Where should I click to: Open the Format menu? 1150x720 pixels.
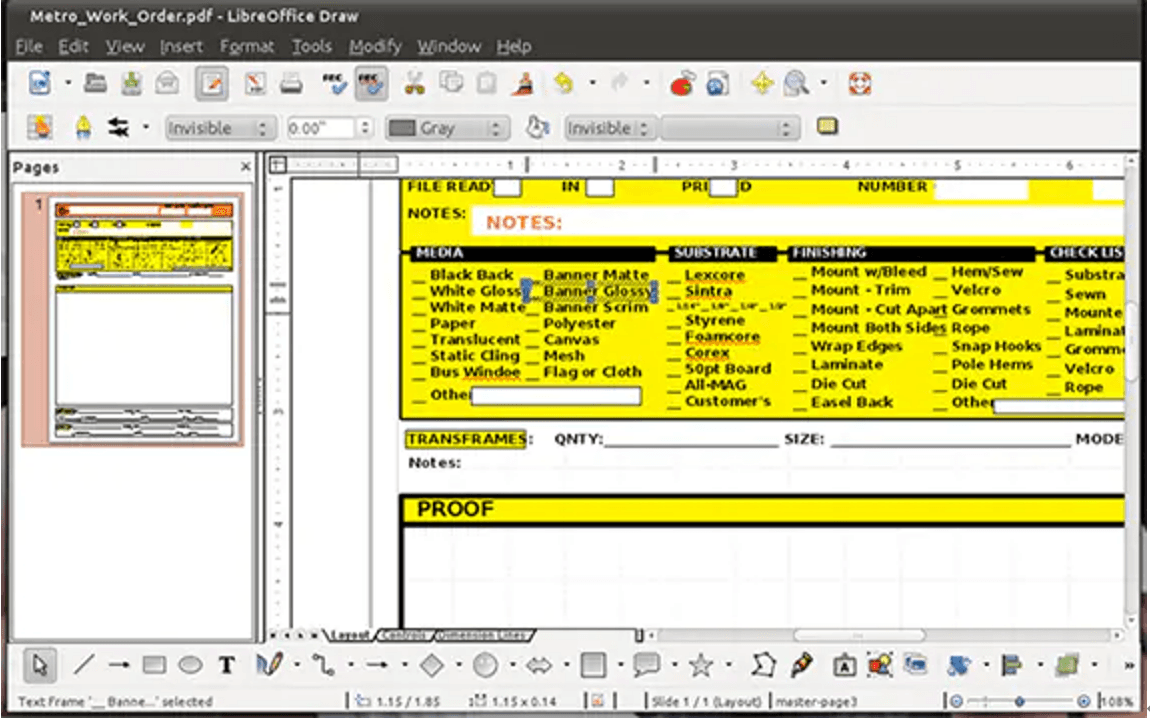tap(247, 46)
